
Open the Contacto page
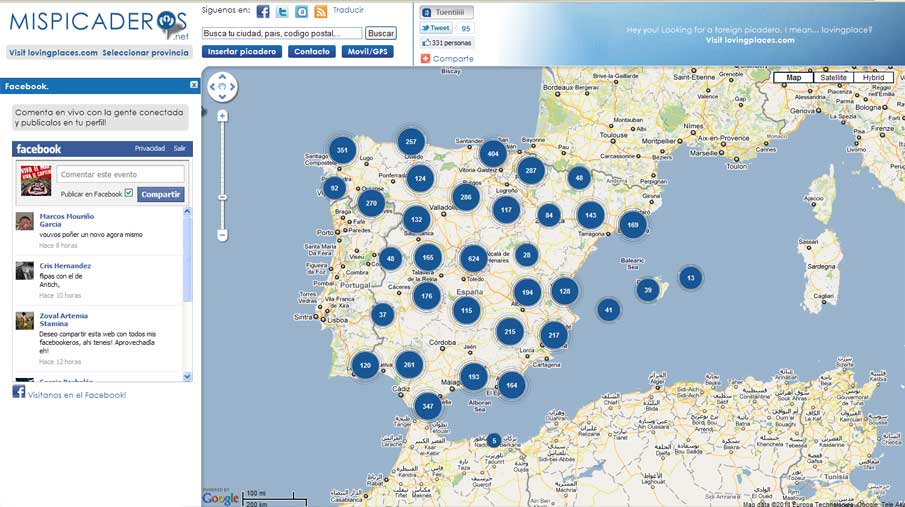[312, 51]
